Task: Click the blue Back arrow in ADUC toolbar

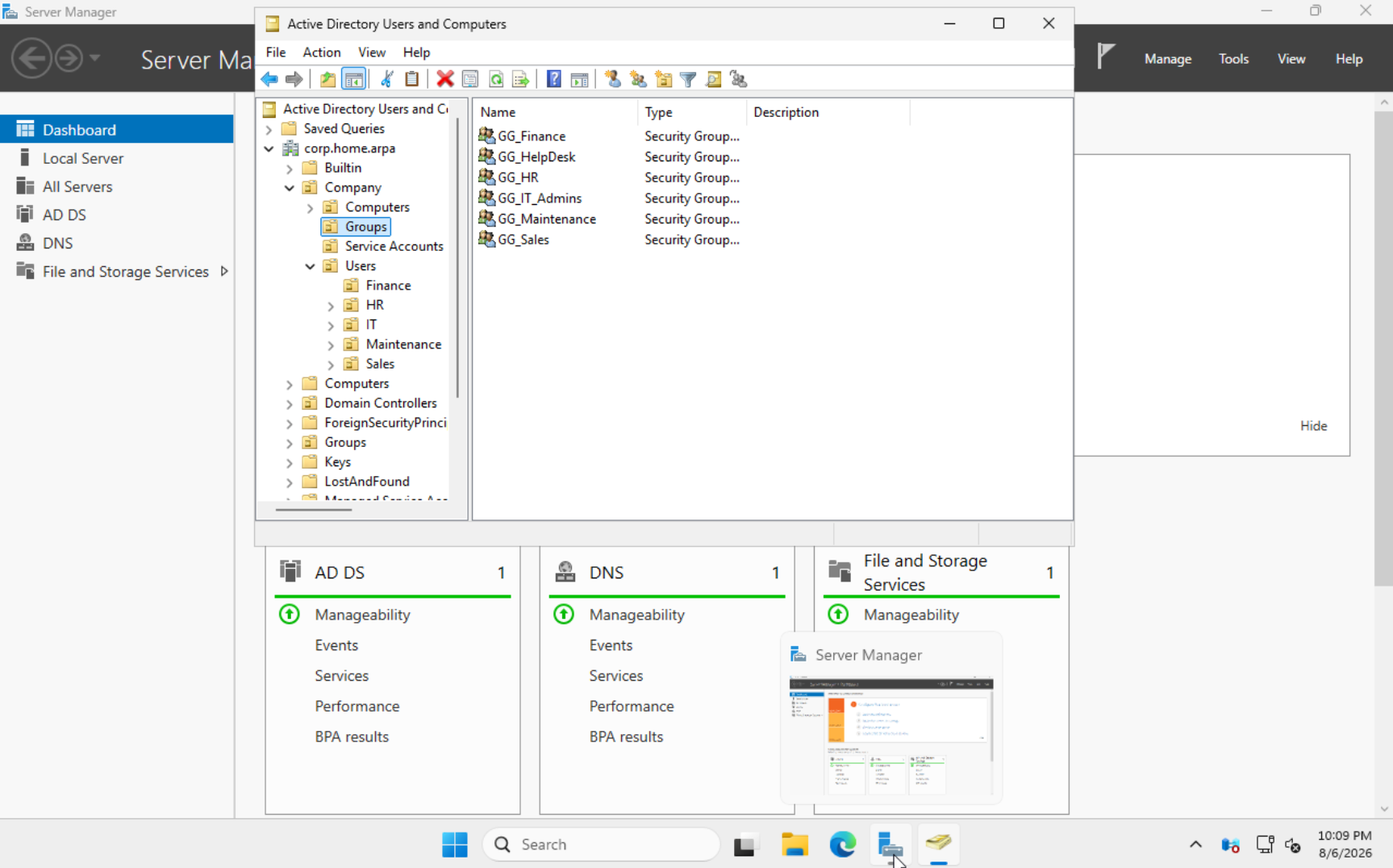Action: click(269, 79)
